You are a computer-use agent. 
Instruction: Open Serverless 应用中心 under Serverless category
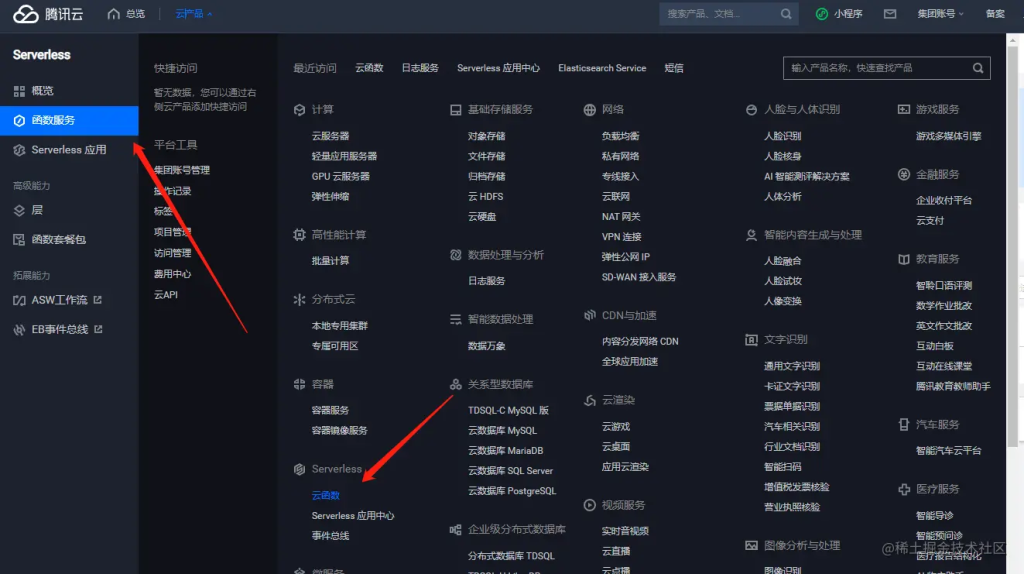(x=353, y=515)
